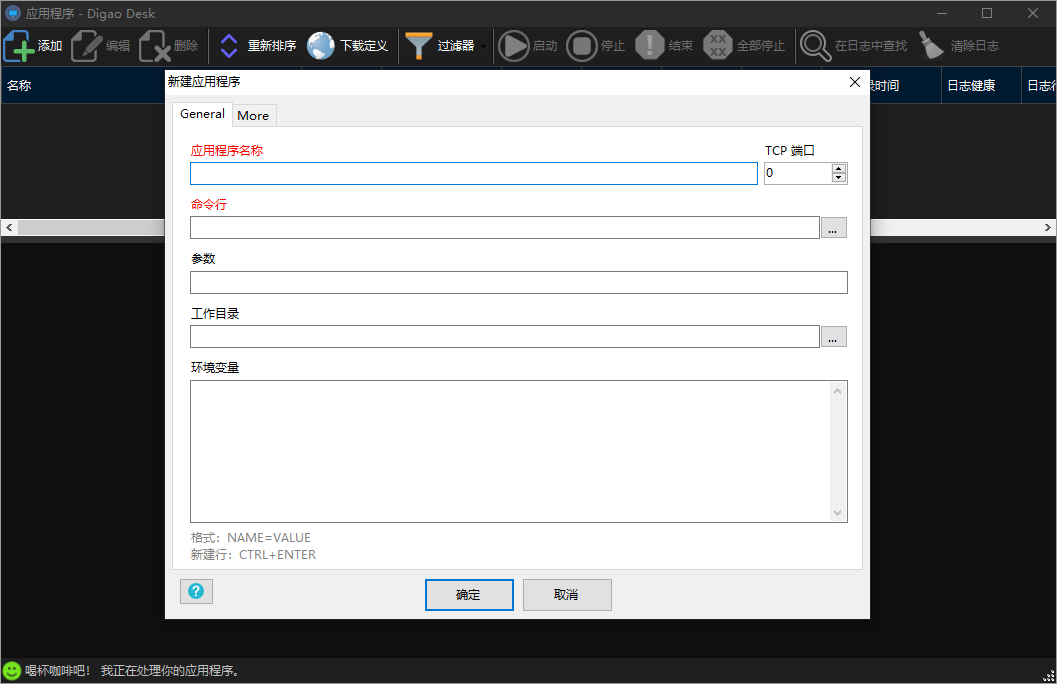The height and width of the screenshot is (684, 1057).
Task: Click the Terminate (结束) exclamation icon
Action: [650, 46]
